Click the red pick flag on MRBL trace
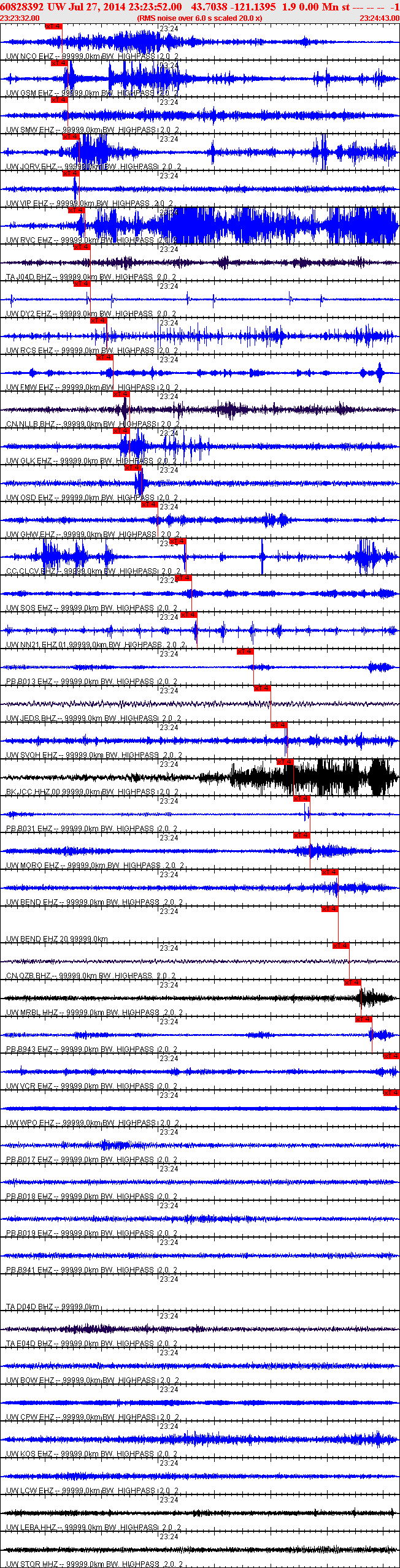This screenshot has width=400, height=1568. click(x=352, y=983)
